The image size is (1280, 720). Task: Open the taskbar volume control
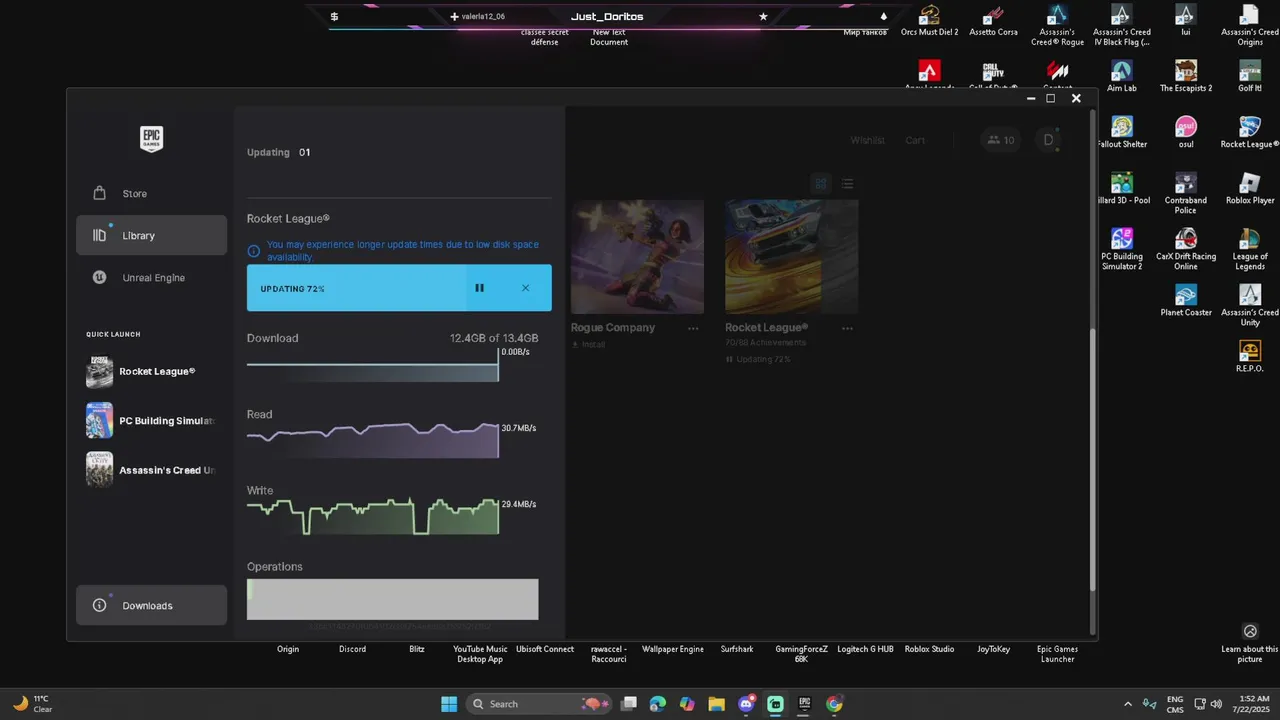pyautogui.click(x=1216, y=704)
